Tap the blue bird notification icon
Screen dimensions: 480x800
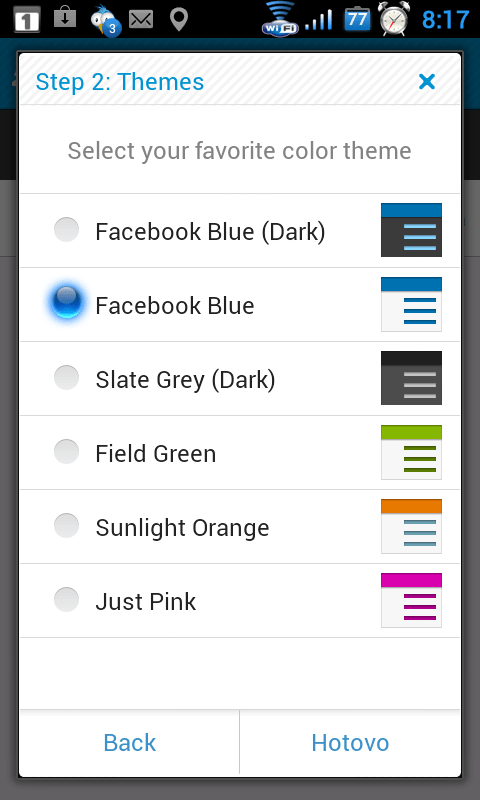coord(106,21)
